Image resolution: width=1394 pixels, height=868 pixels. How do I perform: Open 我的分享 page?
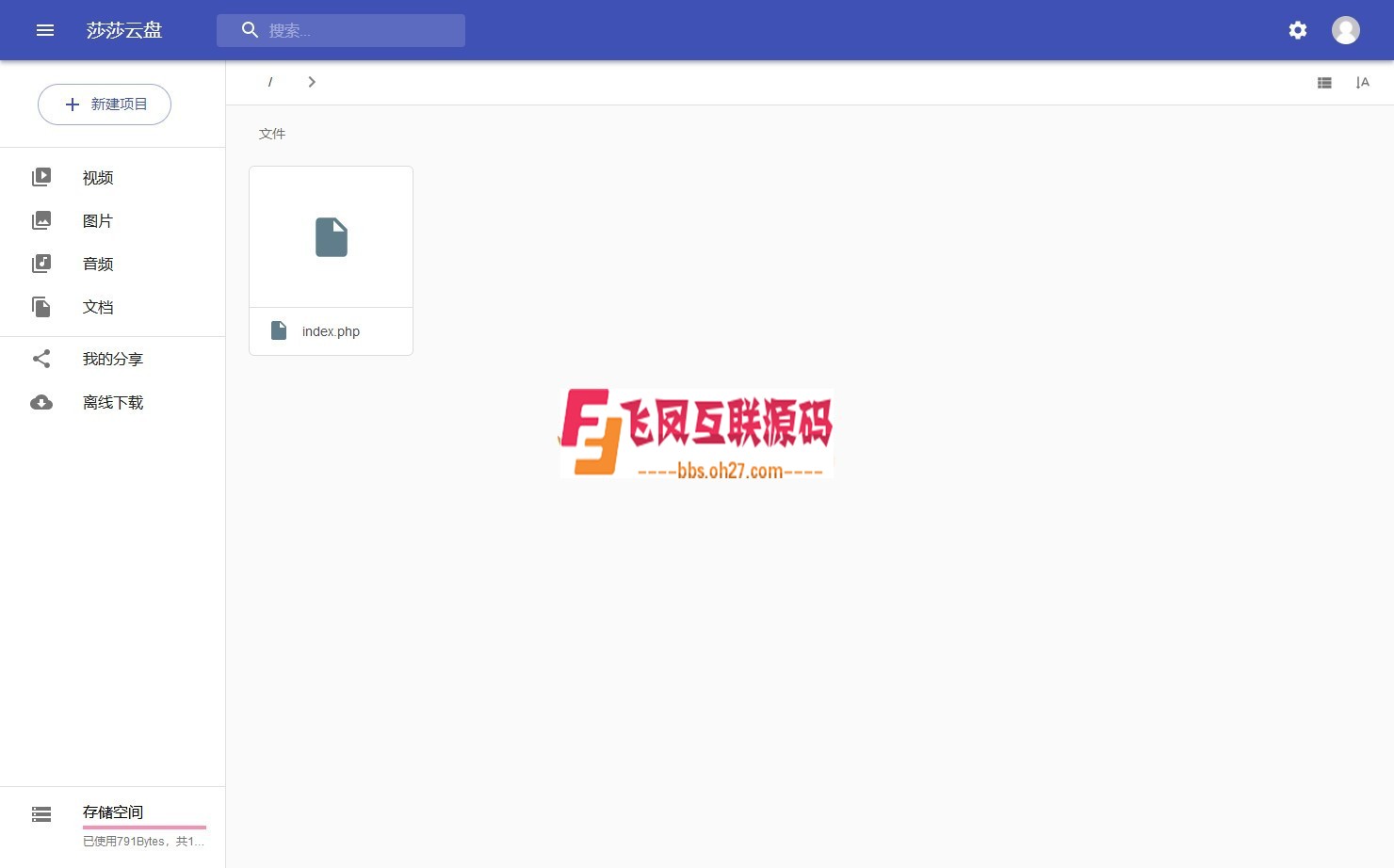[x=113, y=359]
